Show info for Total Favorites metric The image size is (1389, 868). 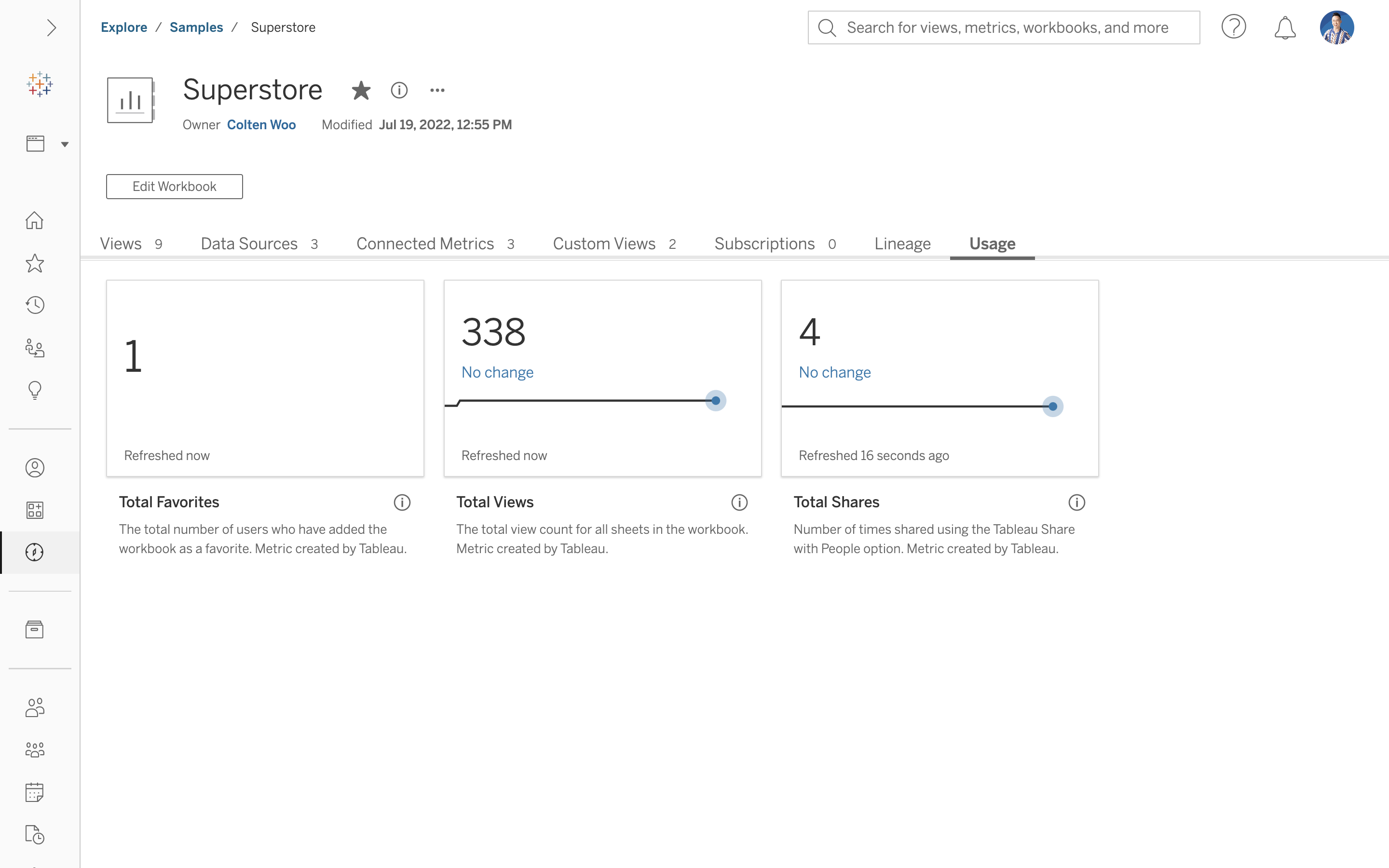[402, 502]
